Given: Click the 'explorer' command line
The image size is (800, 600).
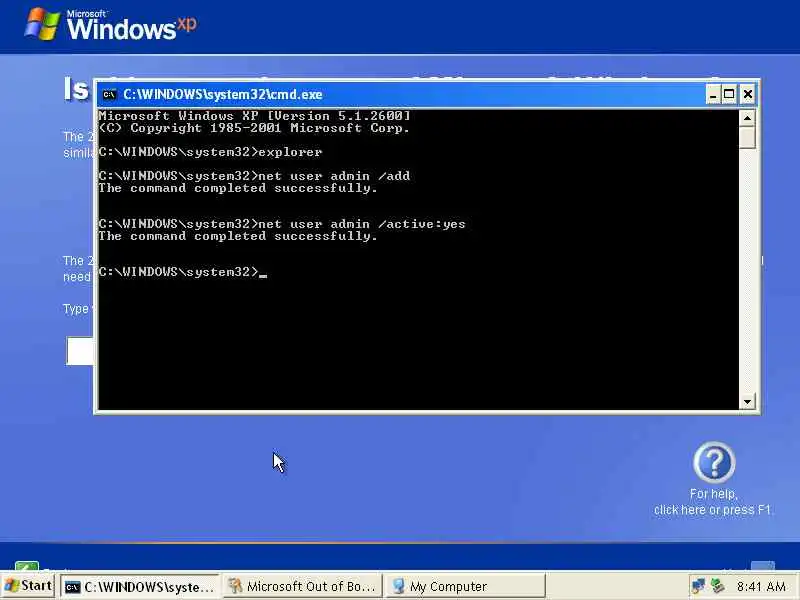Looking at the screenshot, I should point(210,152).
